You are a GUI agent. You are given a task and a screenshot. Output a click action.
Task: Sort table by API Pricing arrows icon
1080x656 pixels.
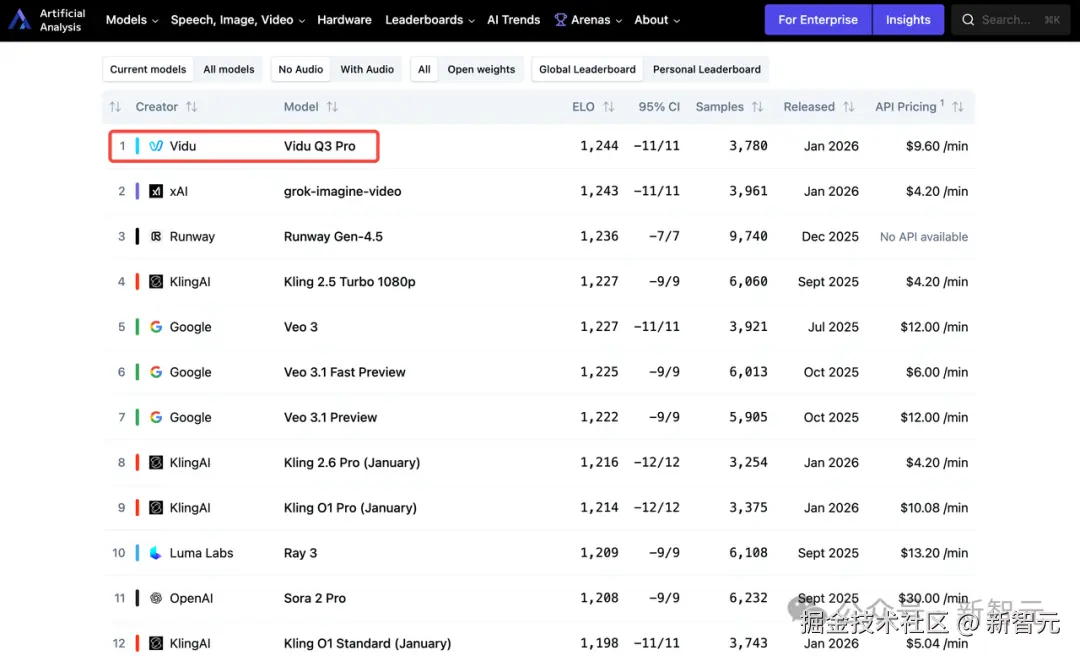point(958,107)
